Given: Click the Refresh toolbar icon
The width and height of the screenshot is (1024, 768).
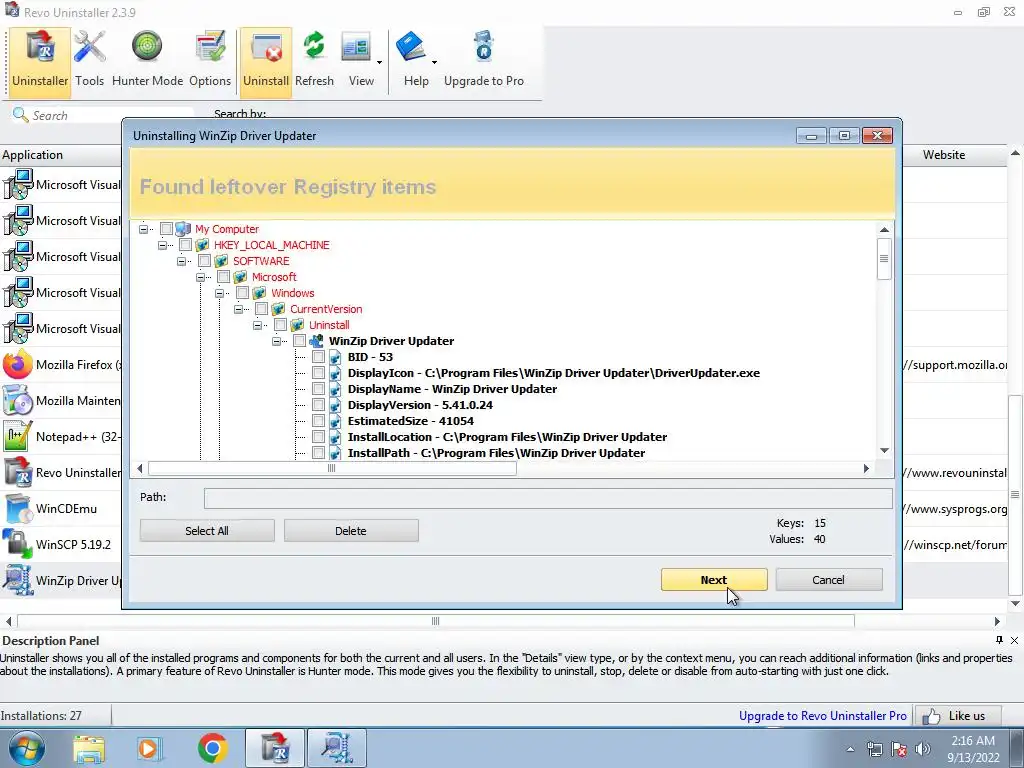Looking at the screenshot, I should [314, 47].
